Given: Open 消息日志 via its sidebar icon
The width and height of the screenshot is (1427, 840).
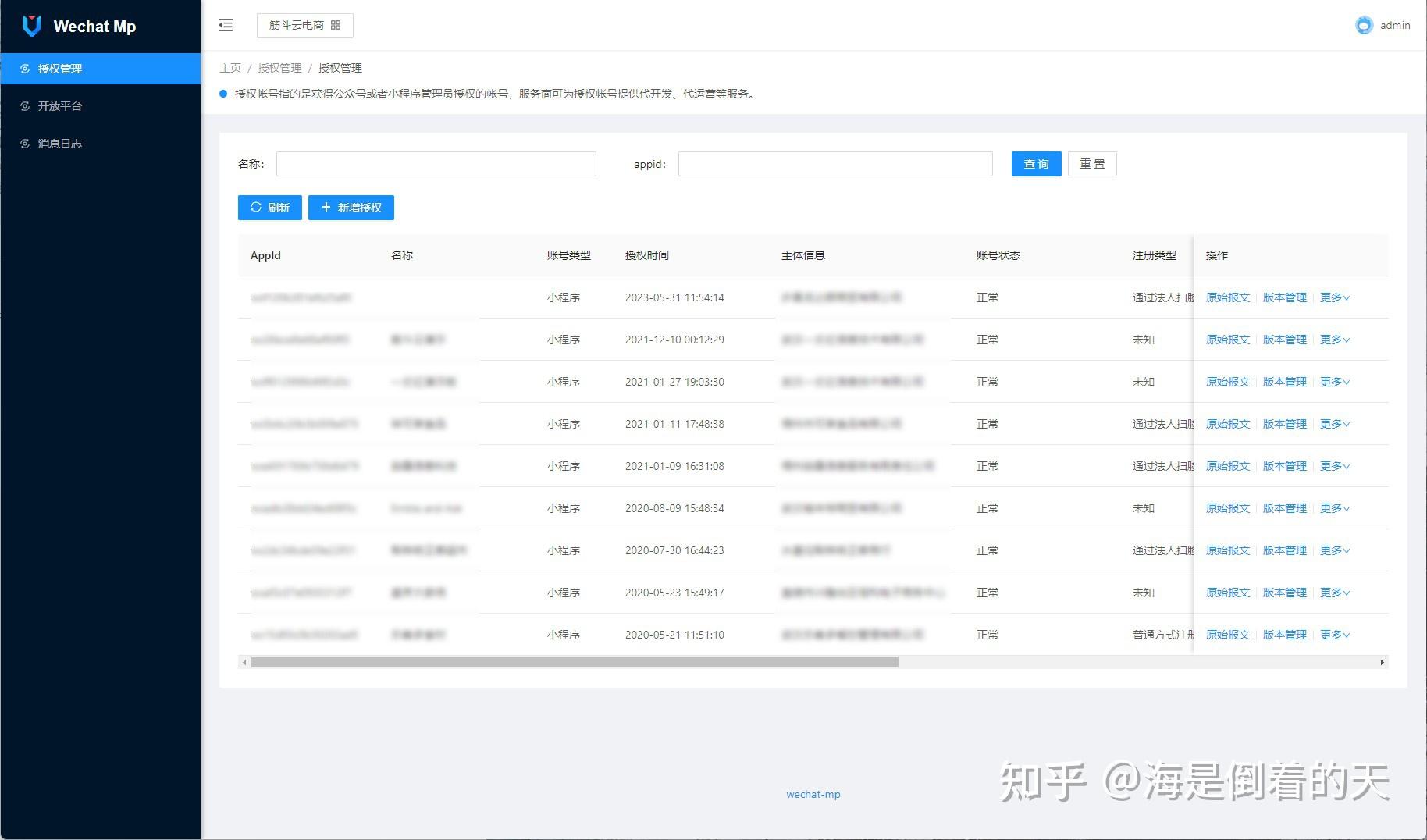Looking at the screenshot, I should click(24, 143).
